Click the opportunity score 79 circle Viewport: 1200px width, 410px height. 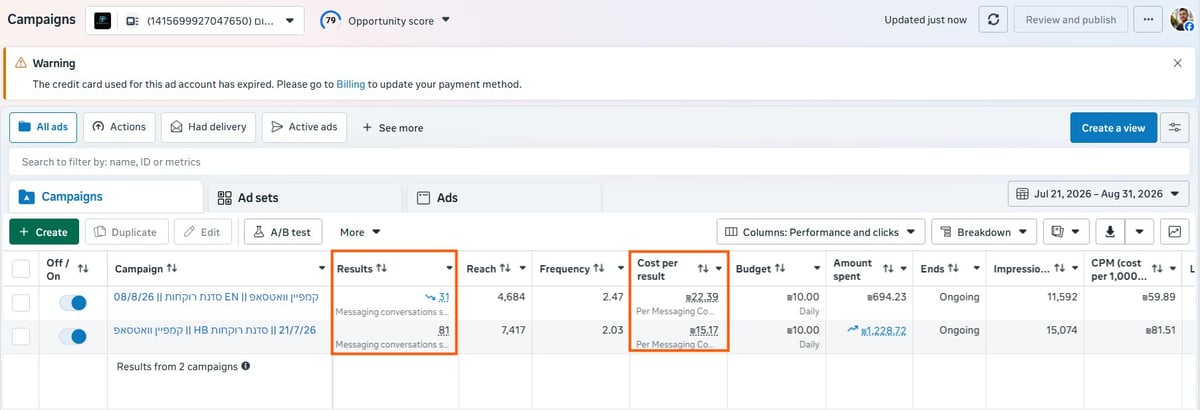point(329,20)
